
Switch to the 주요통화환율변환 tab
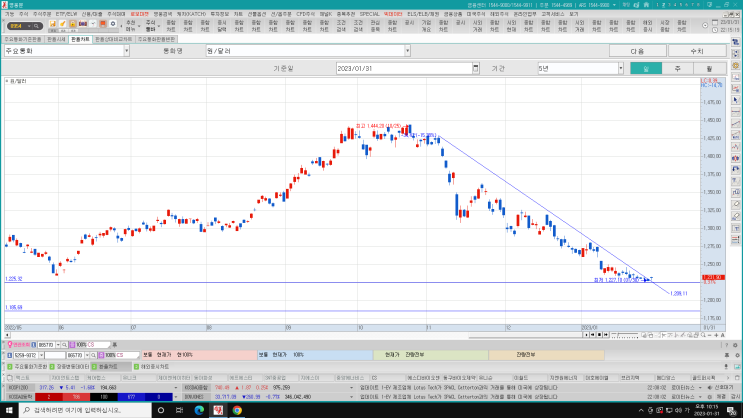click(156, 39)
